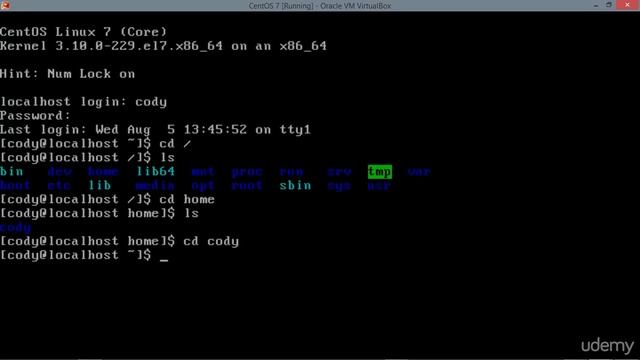This screenshot has height=360, width=640.
Task: Click the 'media' directory entry
Action: point(156,185)
